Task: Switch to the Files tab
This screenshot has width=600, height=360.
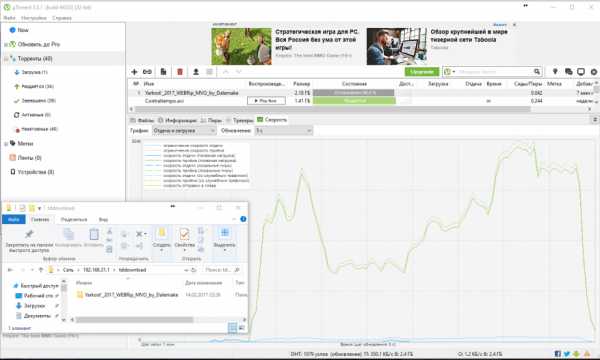Action: [142, 120]
